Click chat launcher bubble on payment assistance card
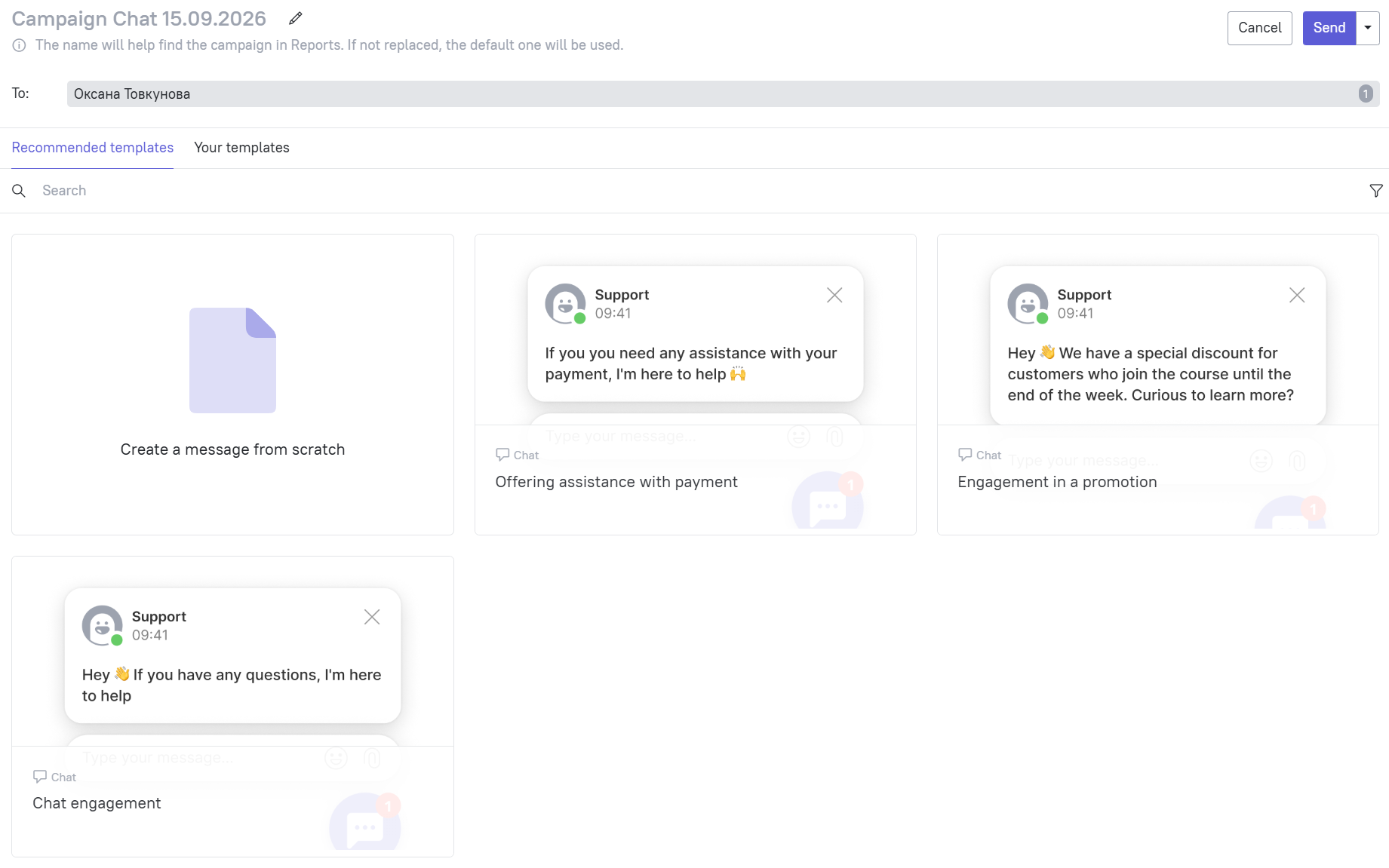The height and width of the screenshot is (868, 1389). 828,501
